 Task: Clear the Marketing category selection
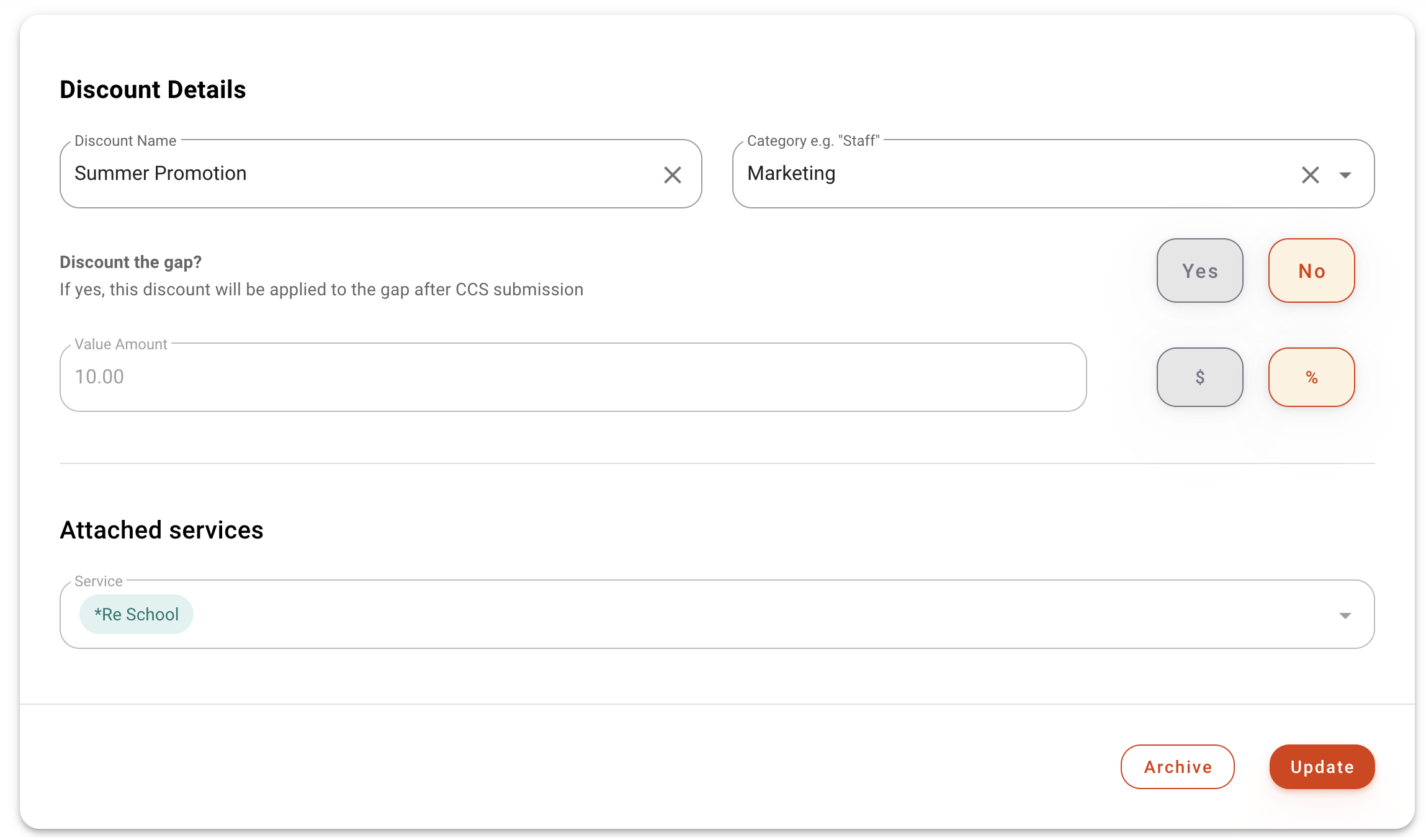click(x=1310, y=175)
